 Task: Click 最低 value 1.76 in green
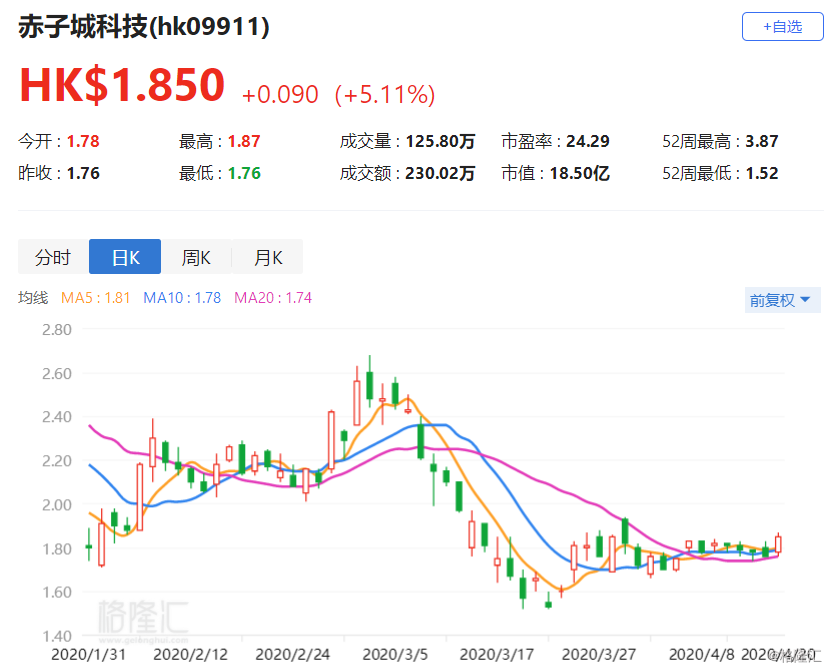point(244,173)
